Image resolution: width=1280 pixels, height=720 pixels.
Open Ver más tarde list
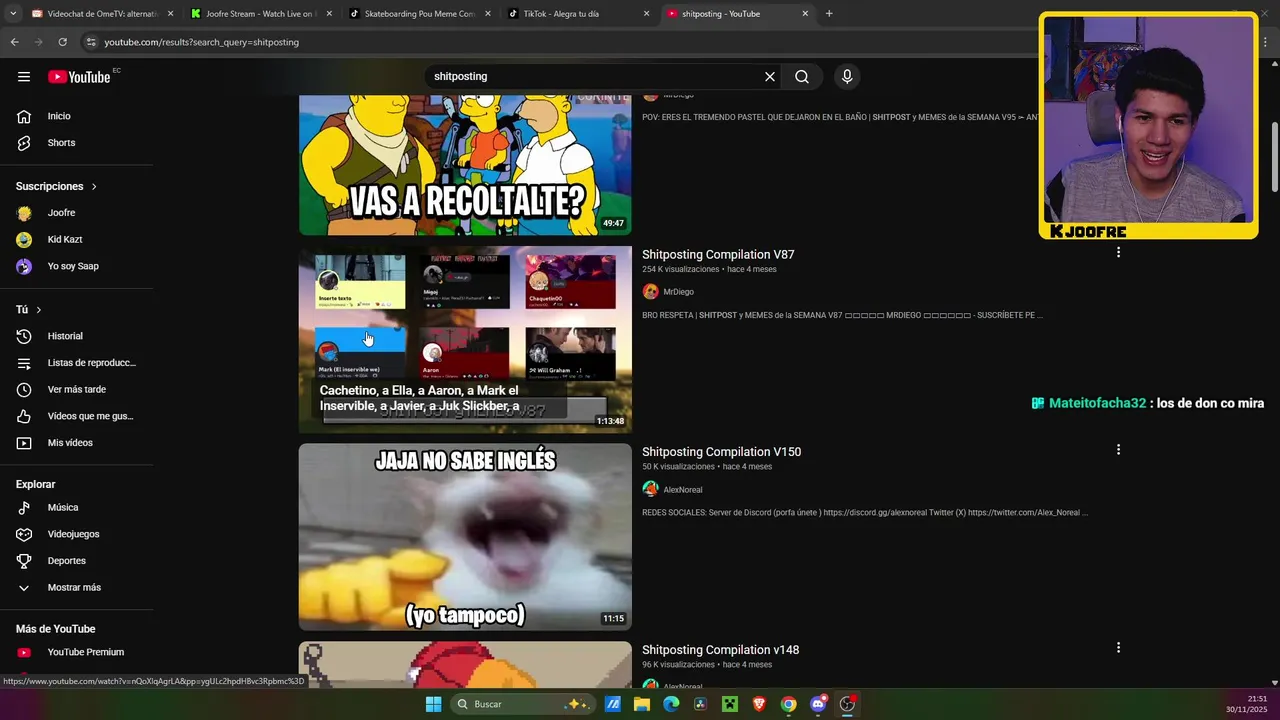[76, 389]
